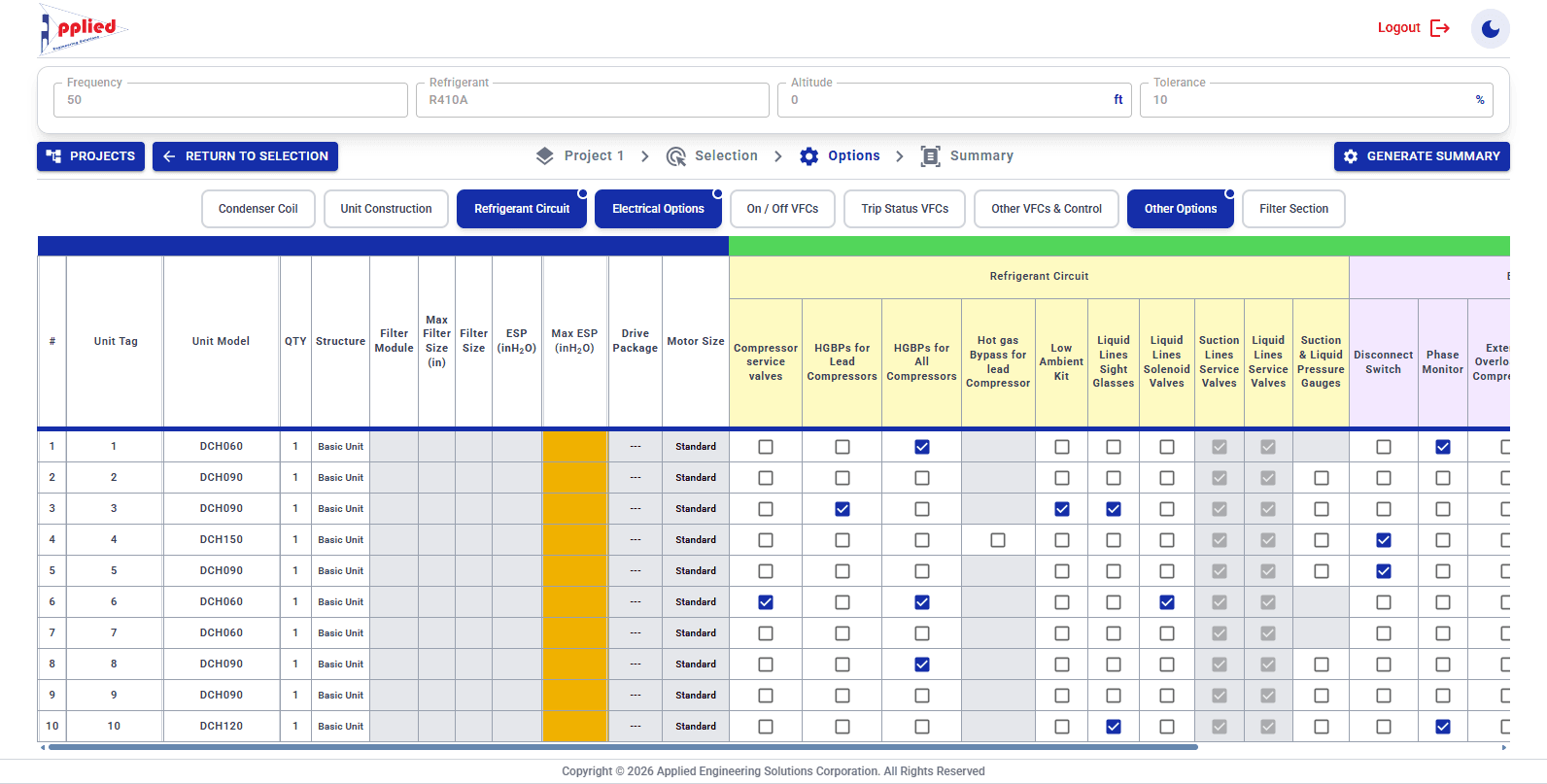Click the Selection breadcrumb cursor icon
The image size is (1547, 784).
coord(676,156)
